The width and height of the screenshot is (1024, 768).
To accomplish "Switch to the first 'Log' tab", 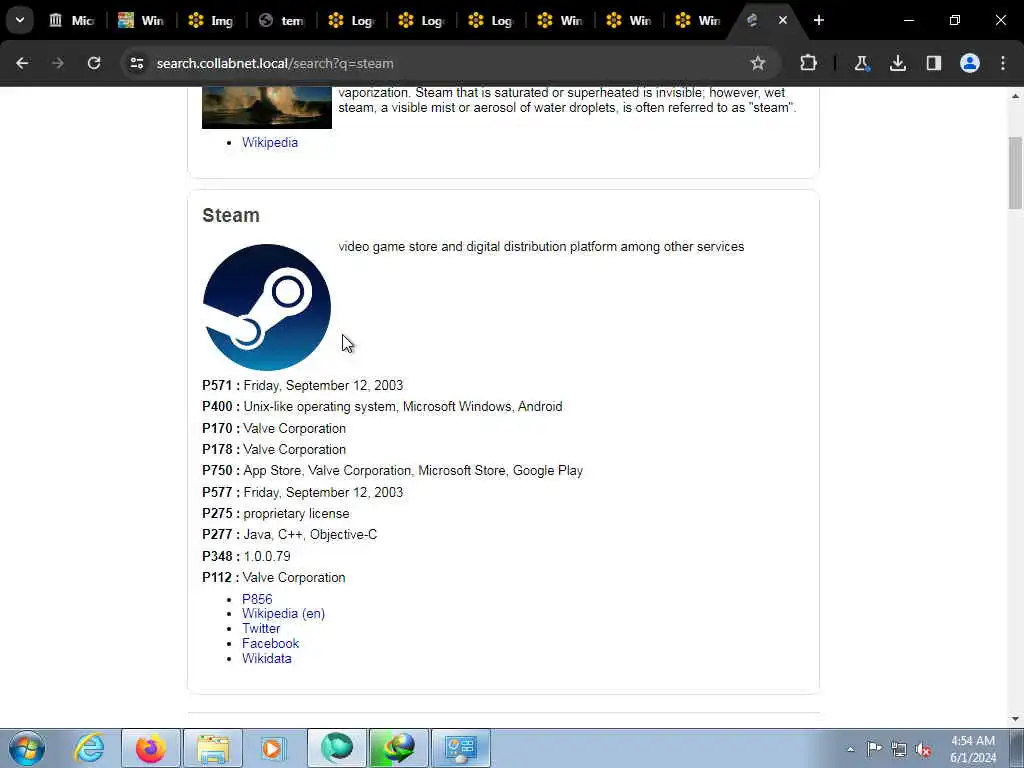I will coord(351,20).
